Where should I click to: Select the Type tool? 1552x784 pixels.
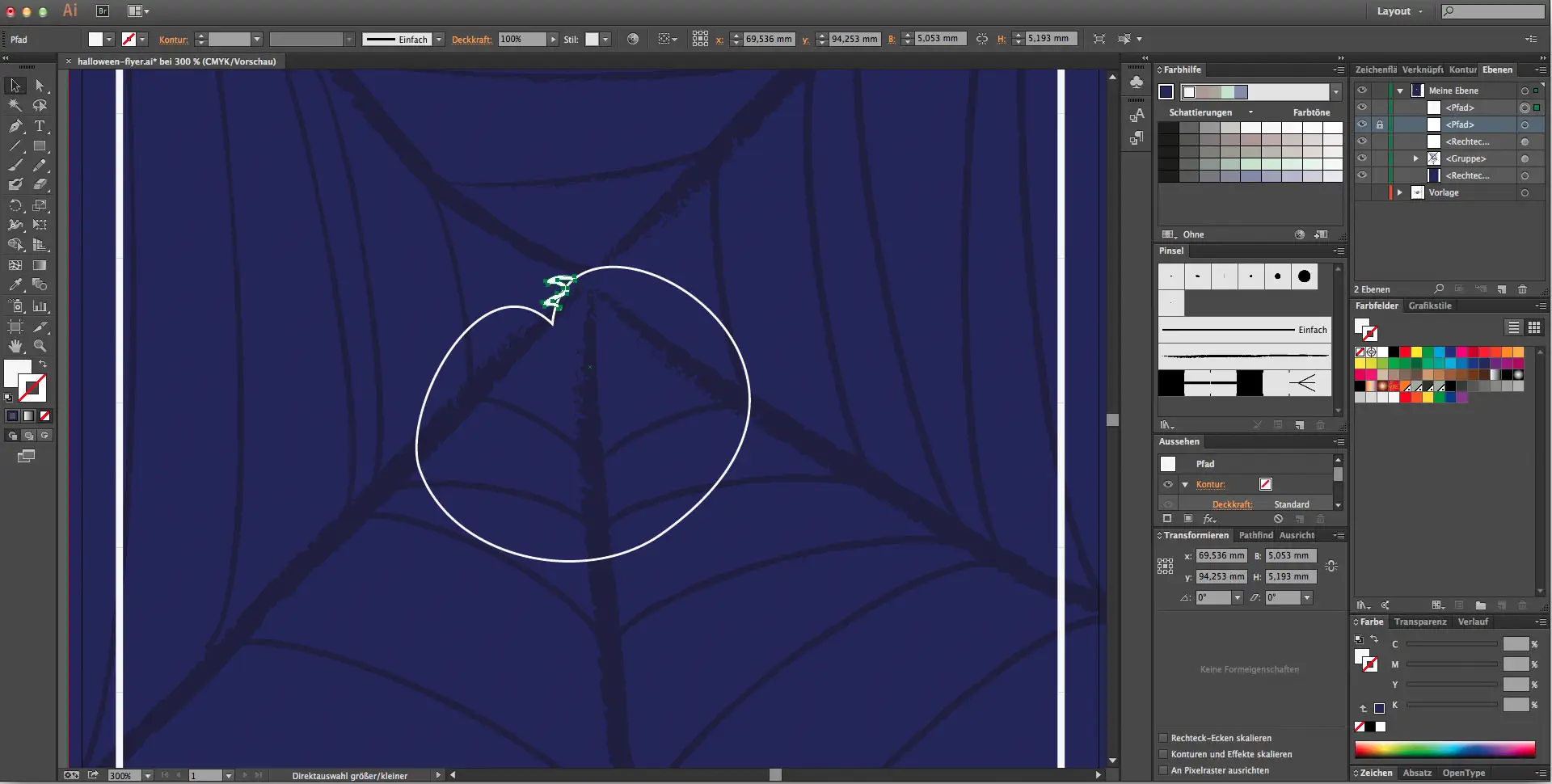(x=40, y=126)
